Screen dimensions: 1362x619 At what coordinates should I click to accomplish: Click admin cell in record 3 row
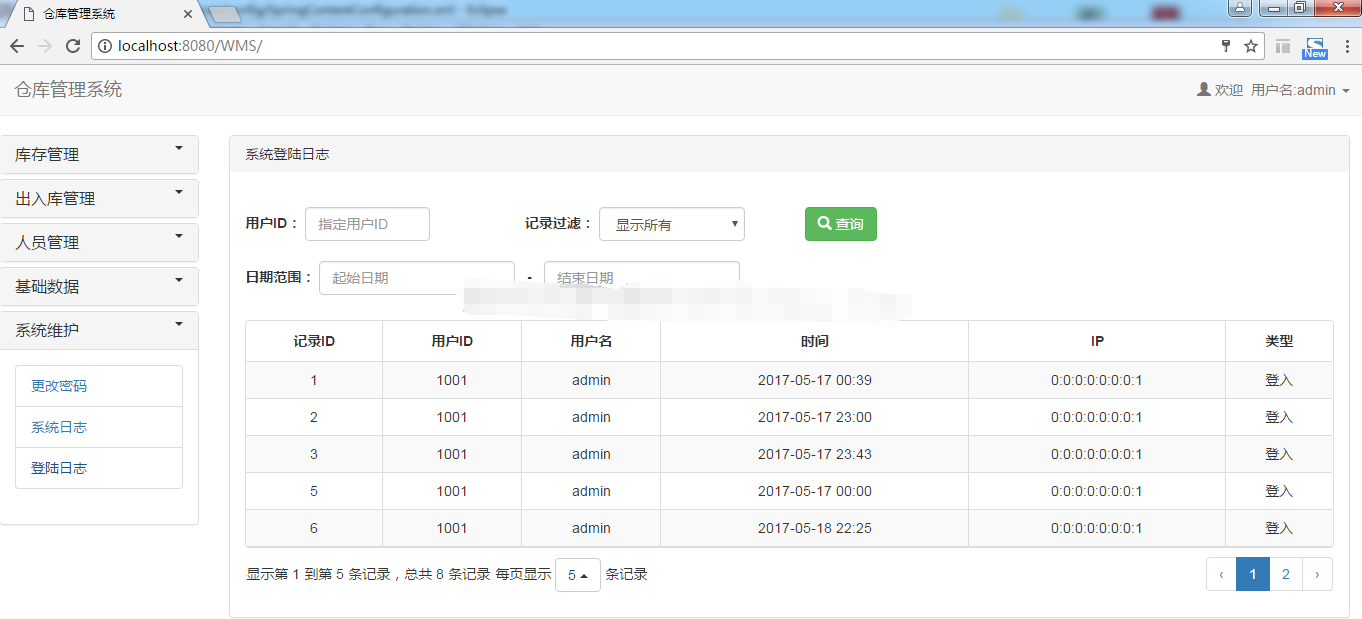pyautogui.click(x=591, y=454)
